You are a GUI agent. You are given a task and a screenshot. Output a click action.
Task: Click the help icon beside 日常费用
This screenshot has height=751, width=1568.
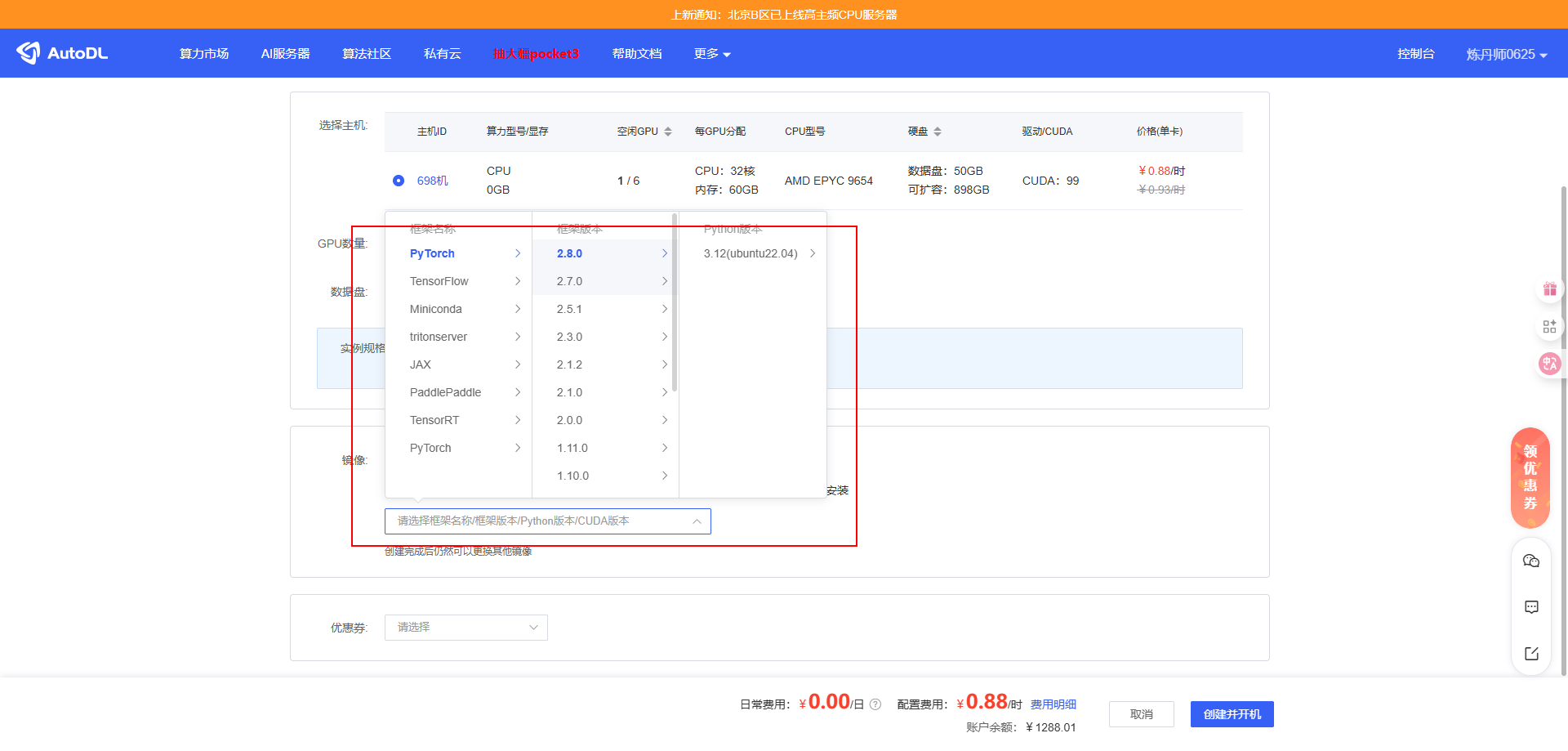coord(875,704)
